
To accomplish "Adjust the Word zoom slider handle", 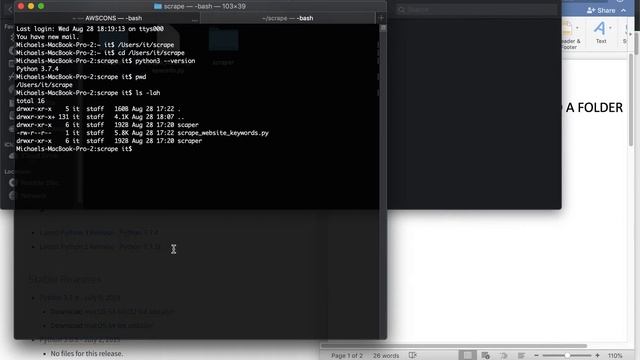I will tap(567, 356).
